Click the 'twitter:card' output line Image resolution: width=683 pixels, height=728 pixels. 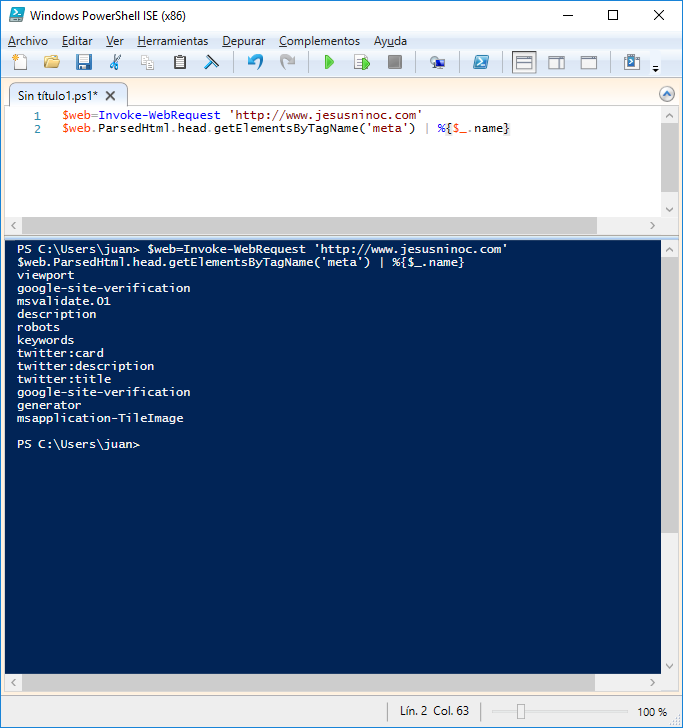tap(60, 353)
